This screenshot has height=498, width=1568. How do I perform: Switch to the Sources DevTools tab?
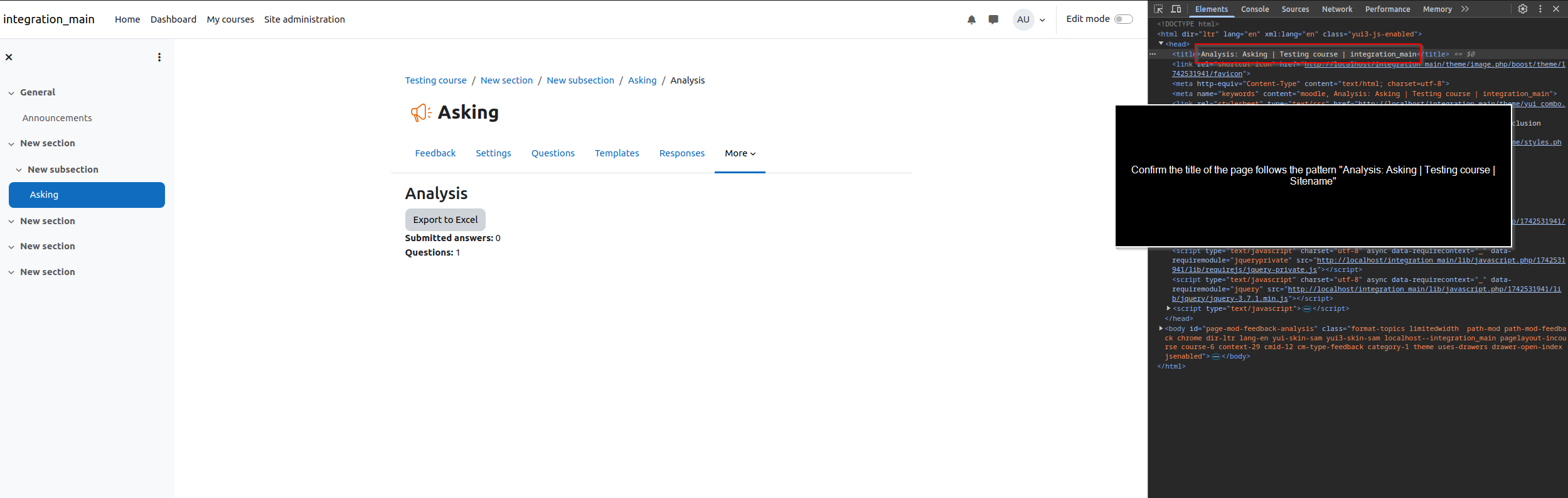click(1295, 9)
